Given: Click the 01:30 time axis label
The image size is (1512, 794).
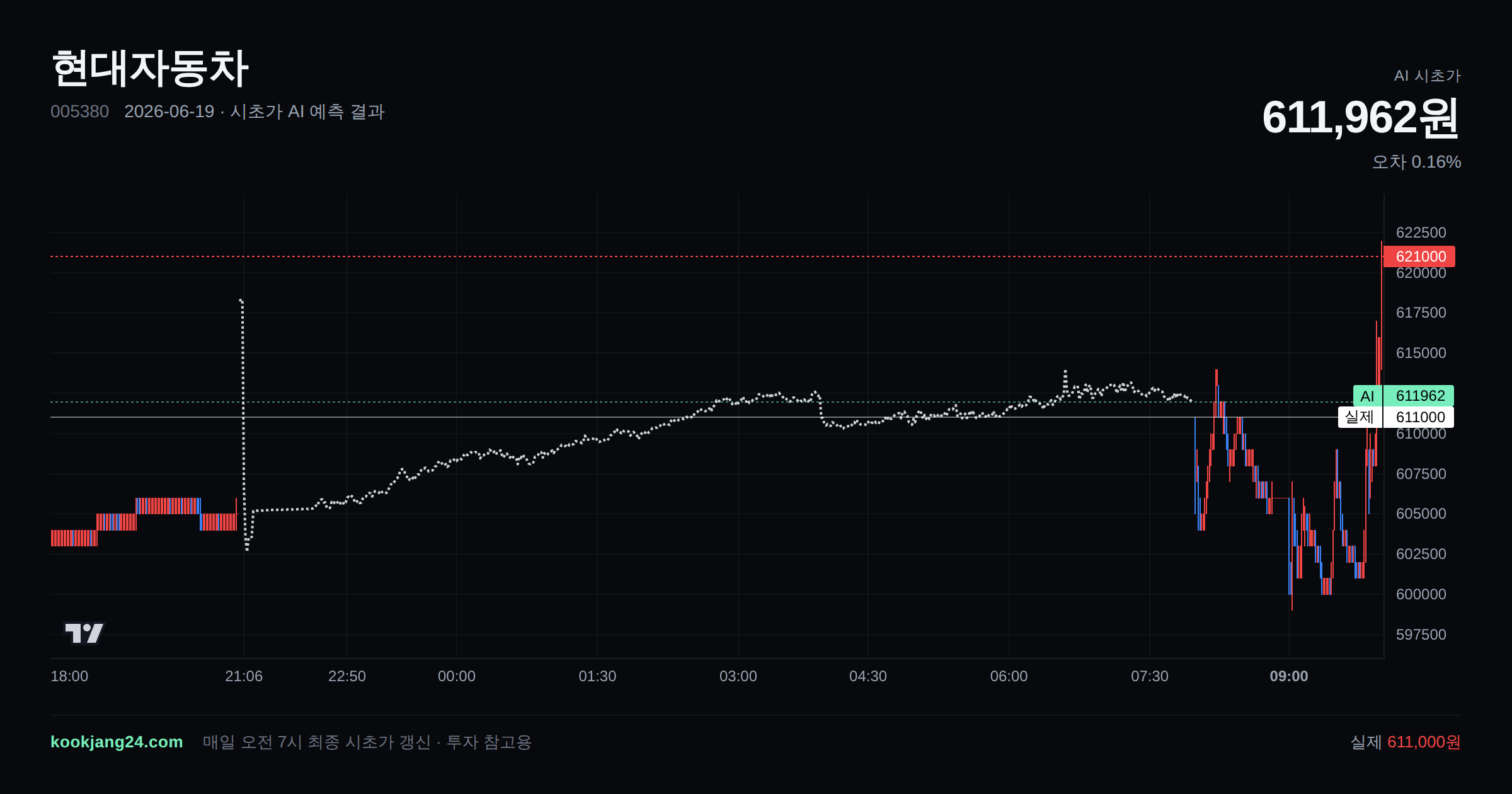Looking at the screenshot, I should point(597,676).
